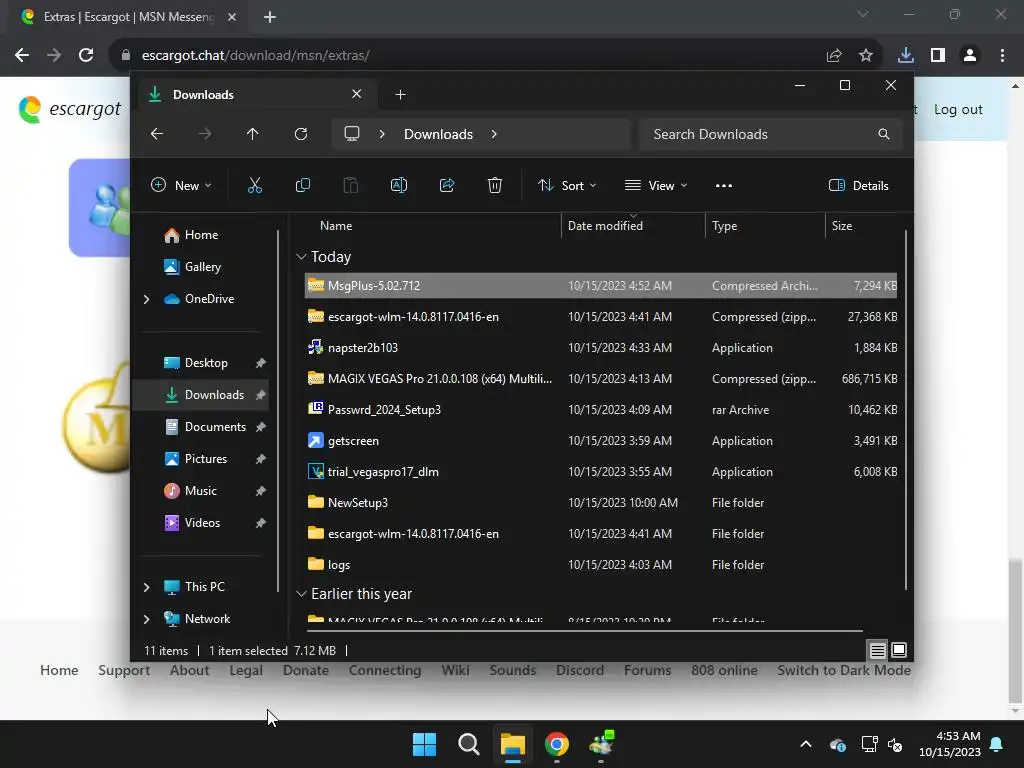Click the Copy icon in Explorer toolbar
Viewport: 1024px width, 768px height.
point(303,185)
